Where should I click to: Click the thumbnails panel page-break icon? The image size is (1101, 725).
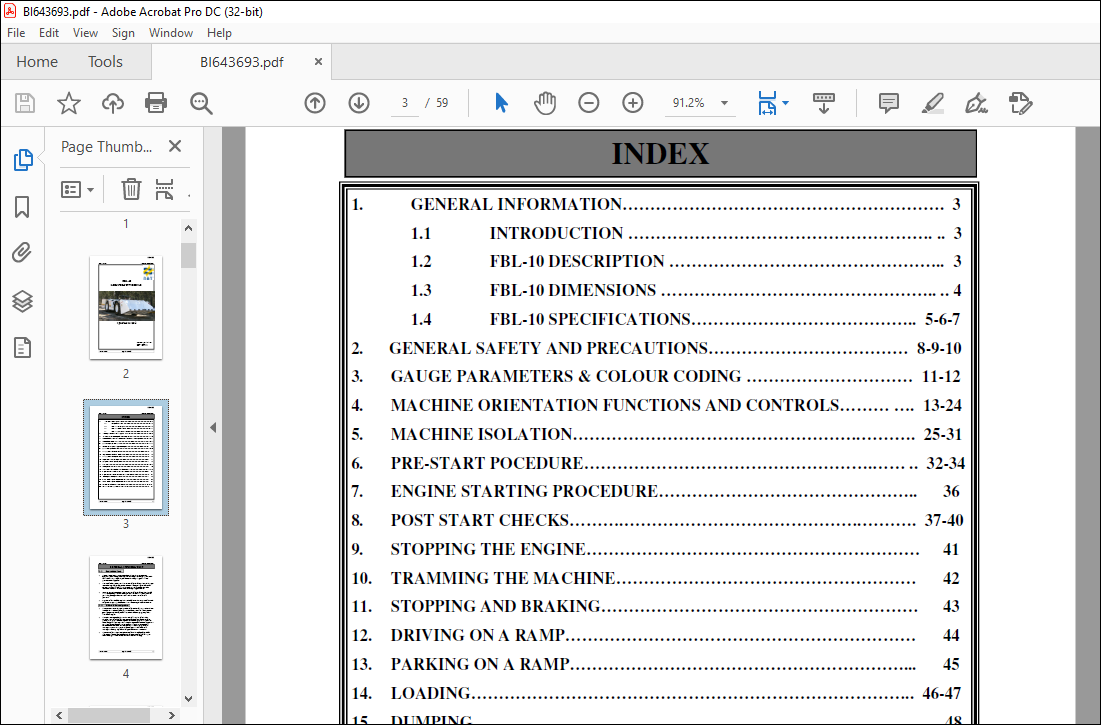pos(164,189)
